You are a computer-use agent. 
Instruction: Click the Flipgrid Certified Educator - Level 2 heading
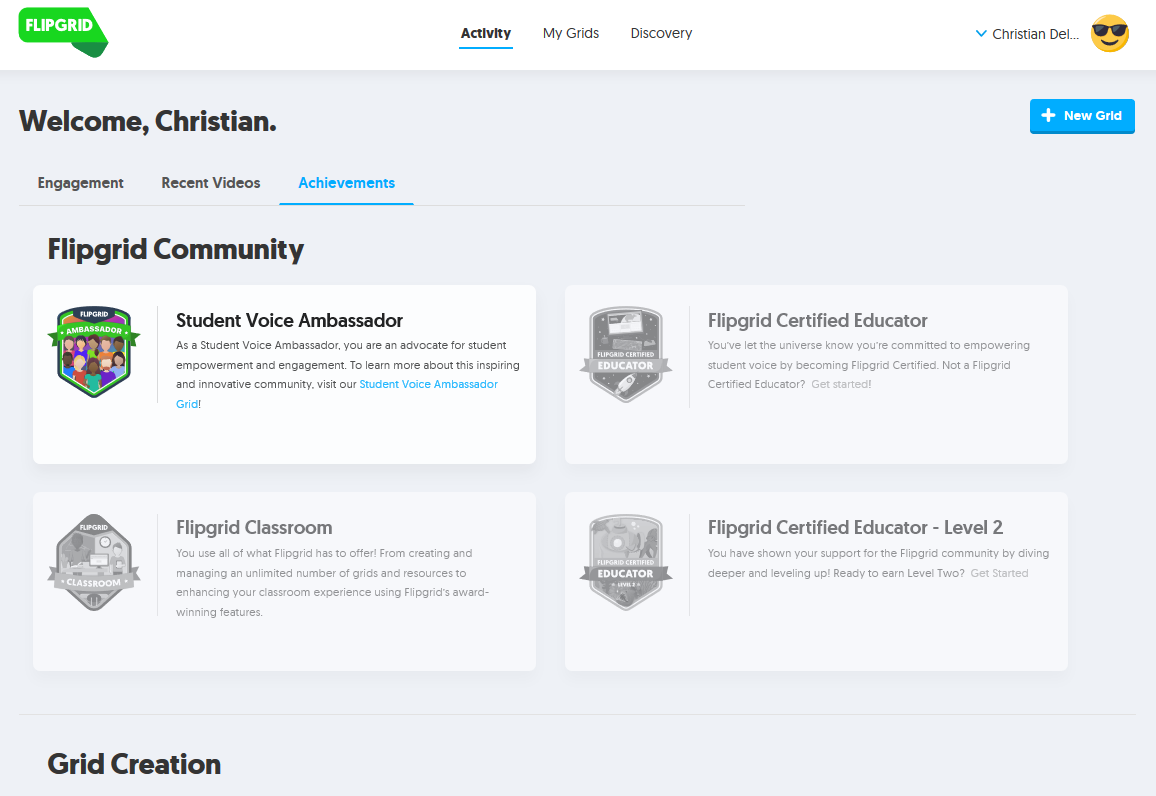pyautogui.click(x=855, y=528)
